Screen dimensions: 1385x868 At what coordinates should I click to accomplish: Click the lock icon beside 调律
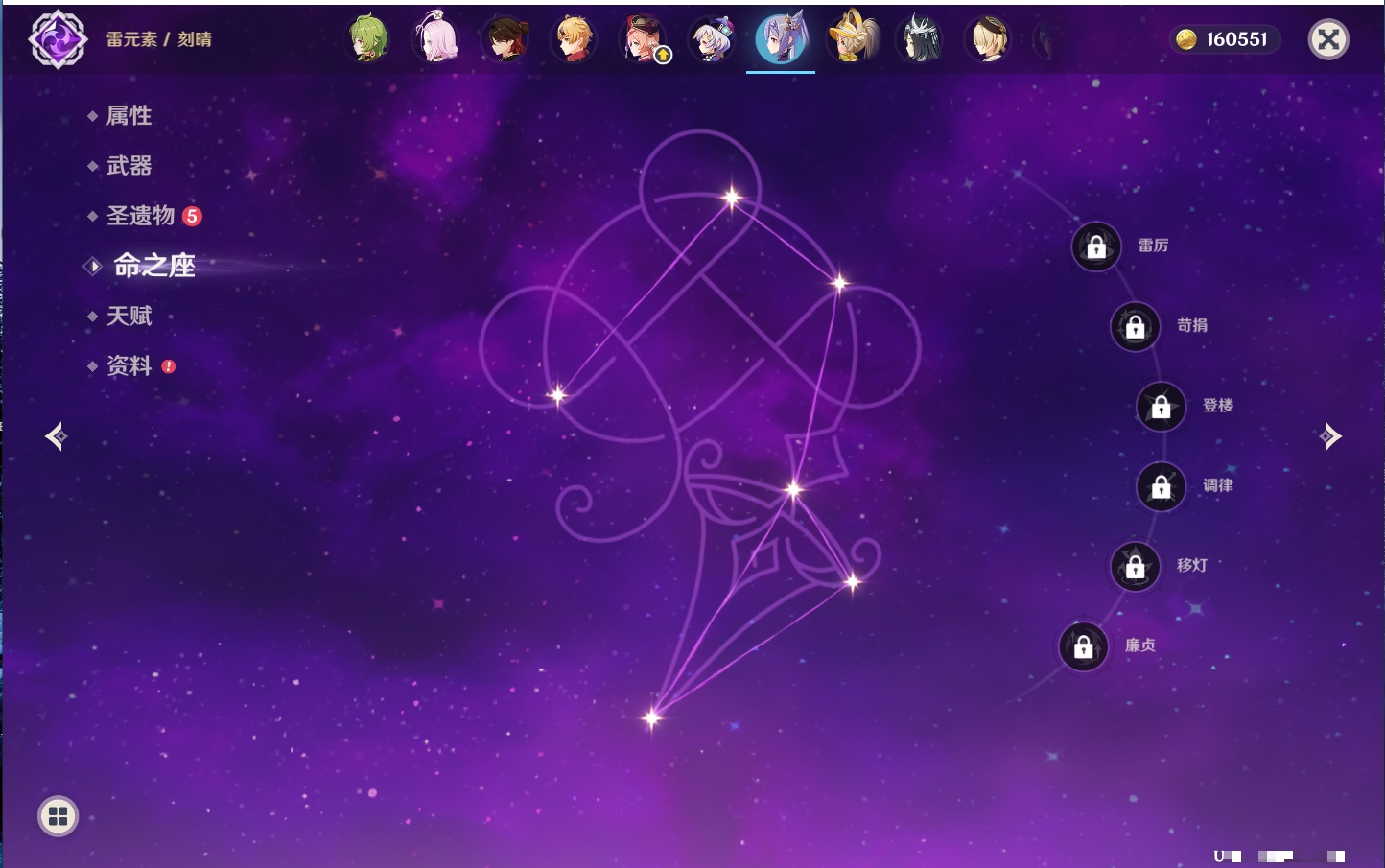pyautogui.click(x=1162, y=486)
